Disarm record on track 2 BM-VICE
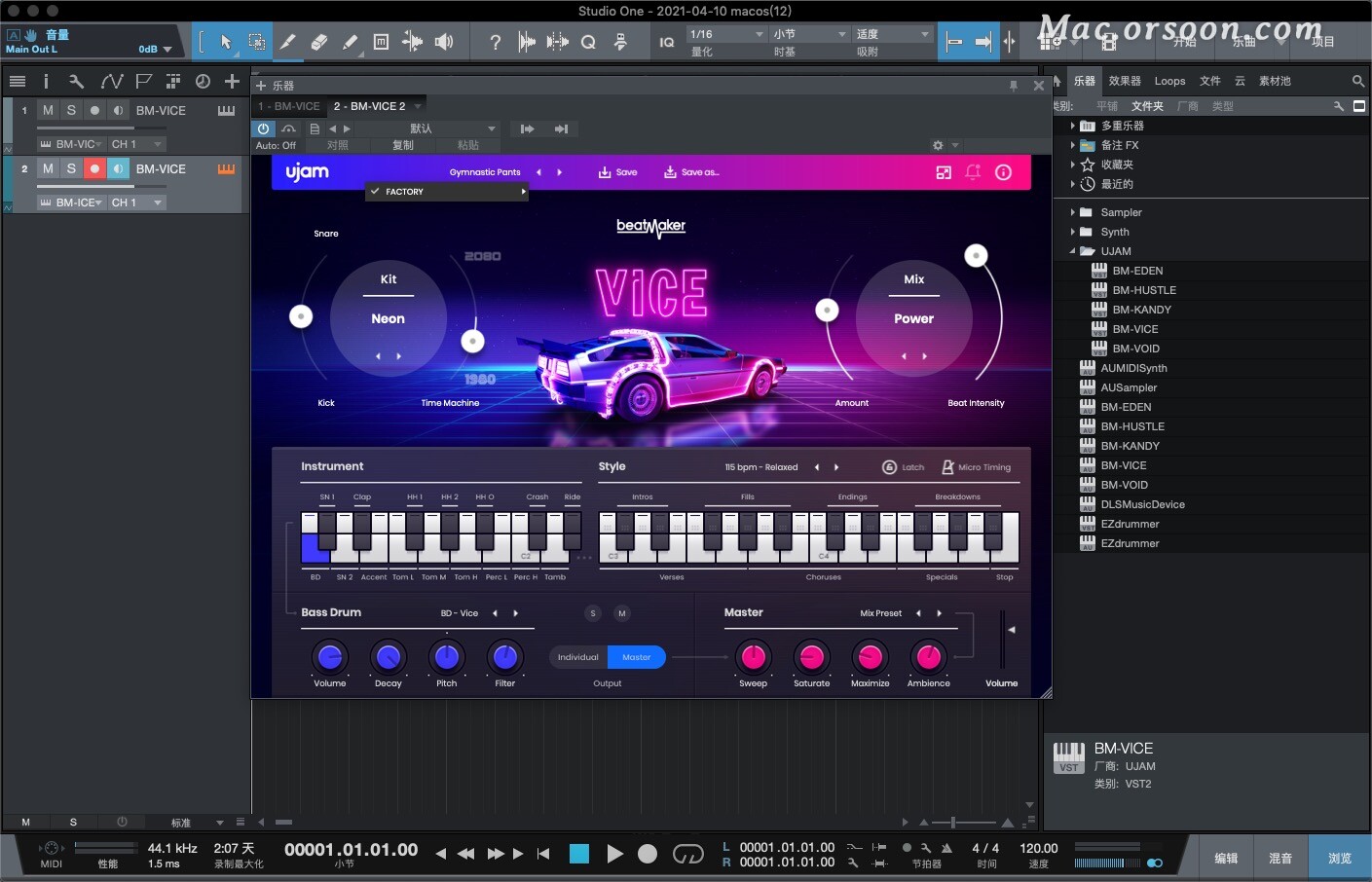Screen dimensions: 1372x882 pos(94,169)
